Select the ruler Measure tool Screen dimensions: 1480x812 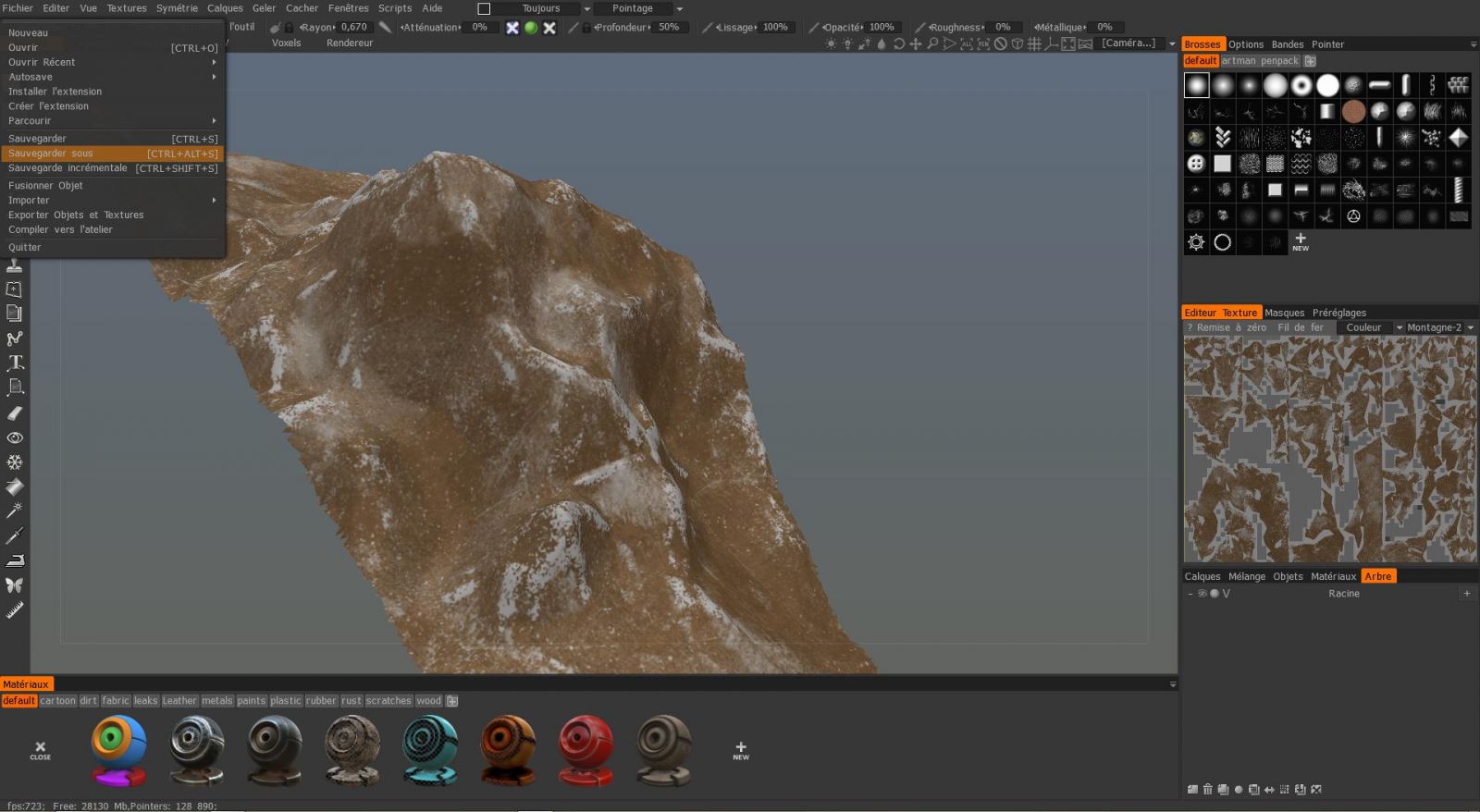click(15, 610)
